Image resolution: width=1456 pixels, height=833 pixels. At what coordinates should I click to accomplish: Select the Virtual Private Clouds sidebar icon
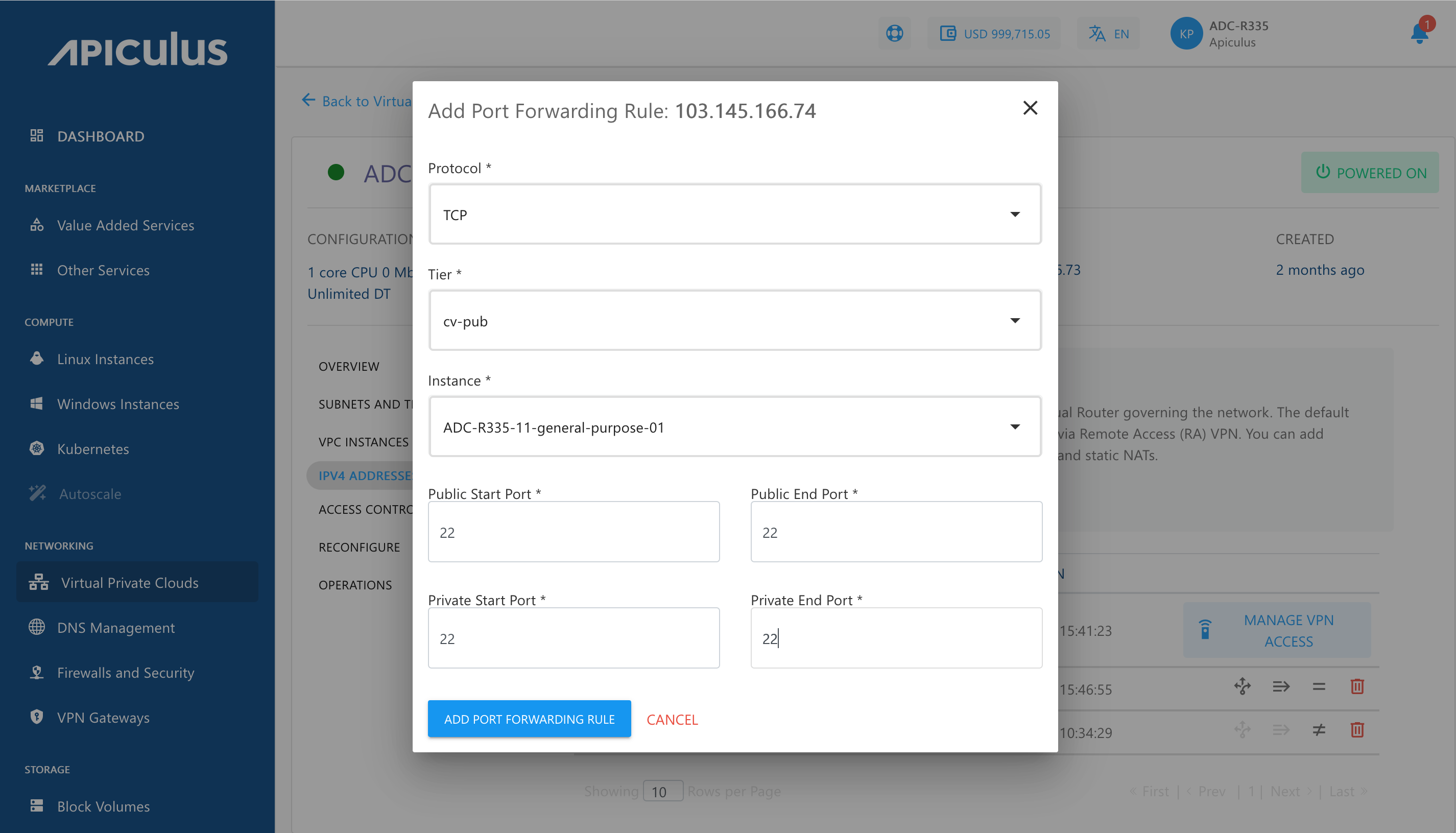(37, 582)
